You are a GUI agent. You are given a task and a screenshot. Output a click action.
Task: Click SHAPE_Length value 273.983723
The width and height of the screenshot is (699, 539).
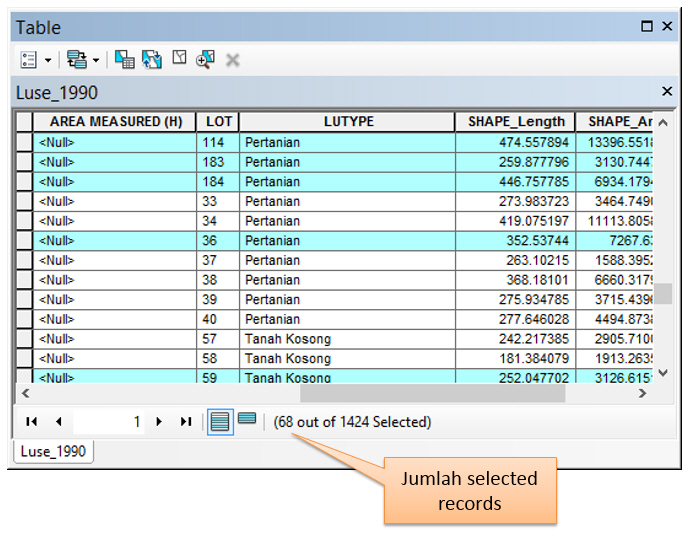tap(534, 201)
